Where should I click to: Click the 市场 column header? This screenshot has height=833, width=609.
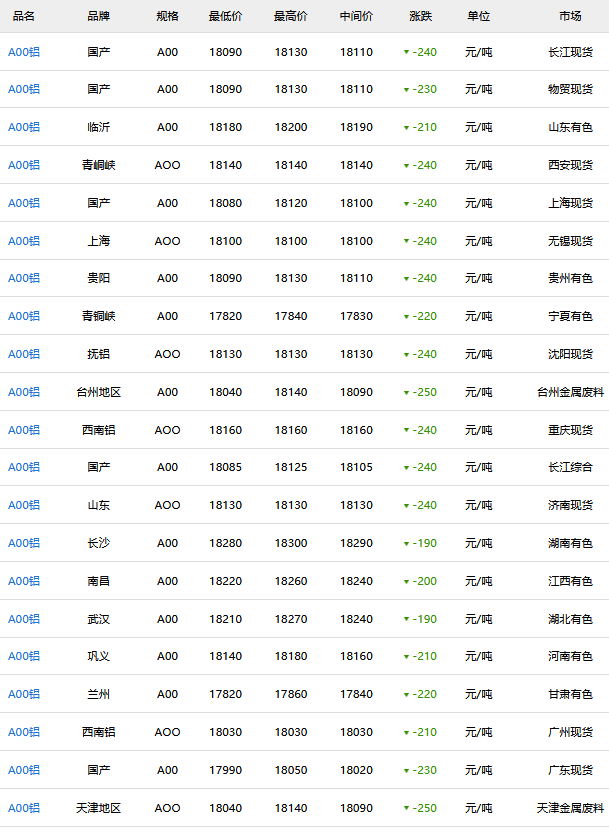point(570,17)
